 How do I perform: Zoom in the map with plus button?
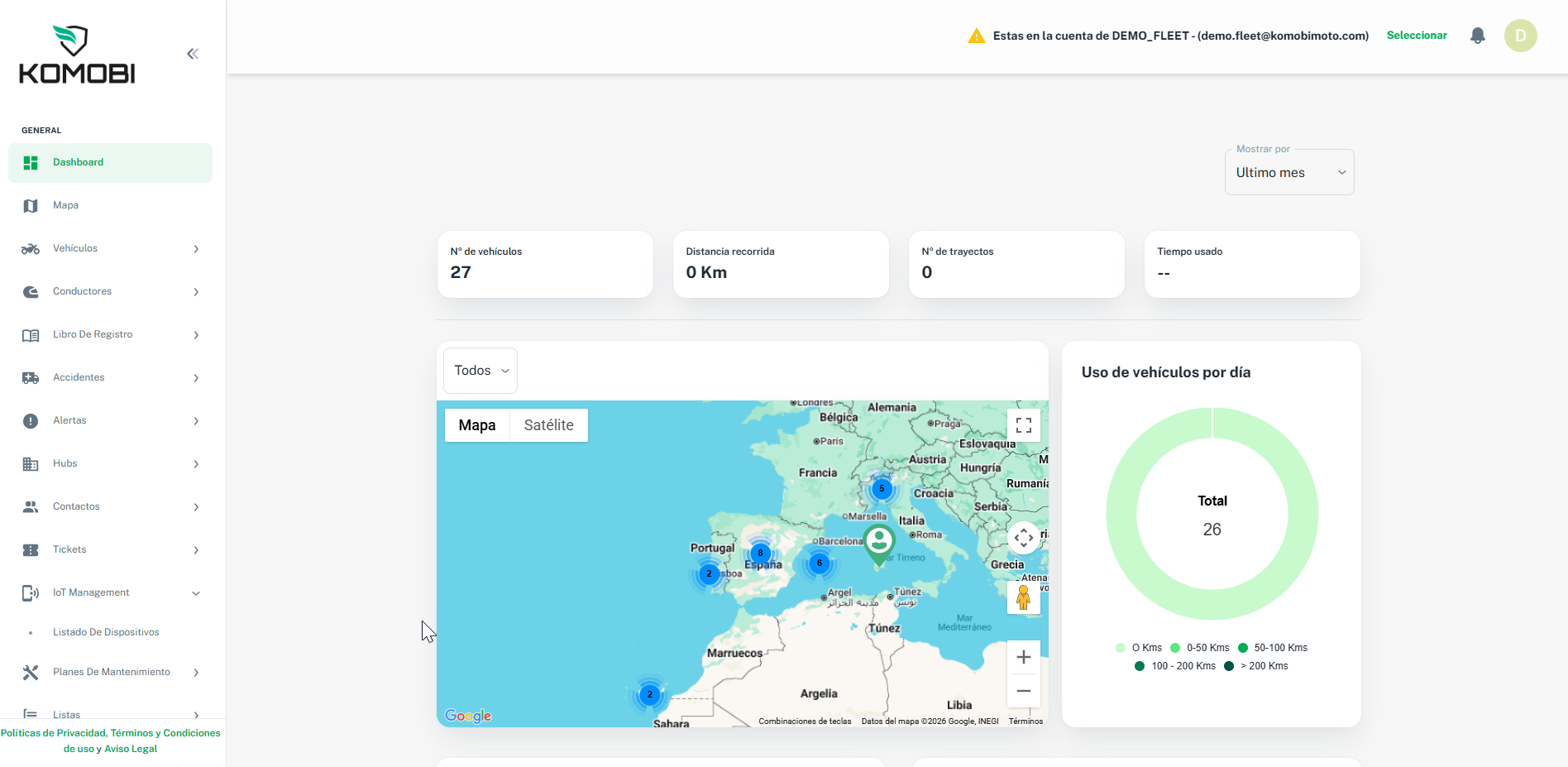(1024, 657)
